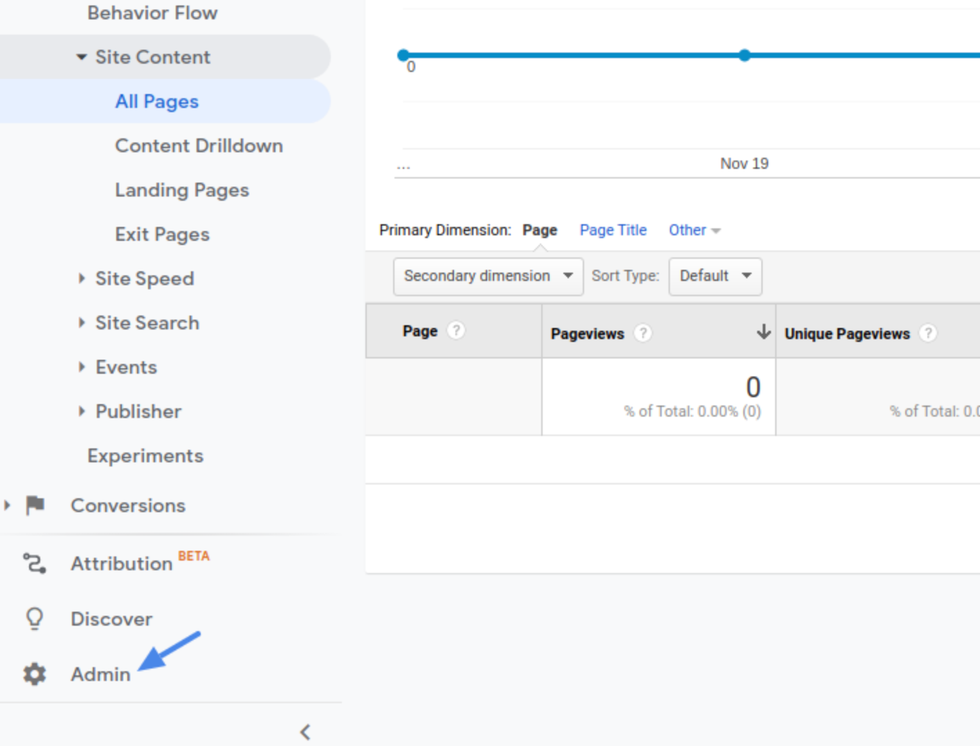Click the Discover lightbulb icon
The image size is (980, 746).
tap(35, 619)
